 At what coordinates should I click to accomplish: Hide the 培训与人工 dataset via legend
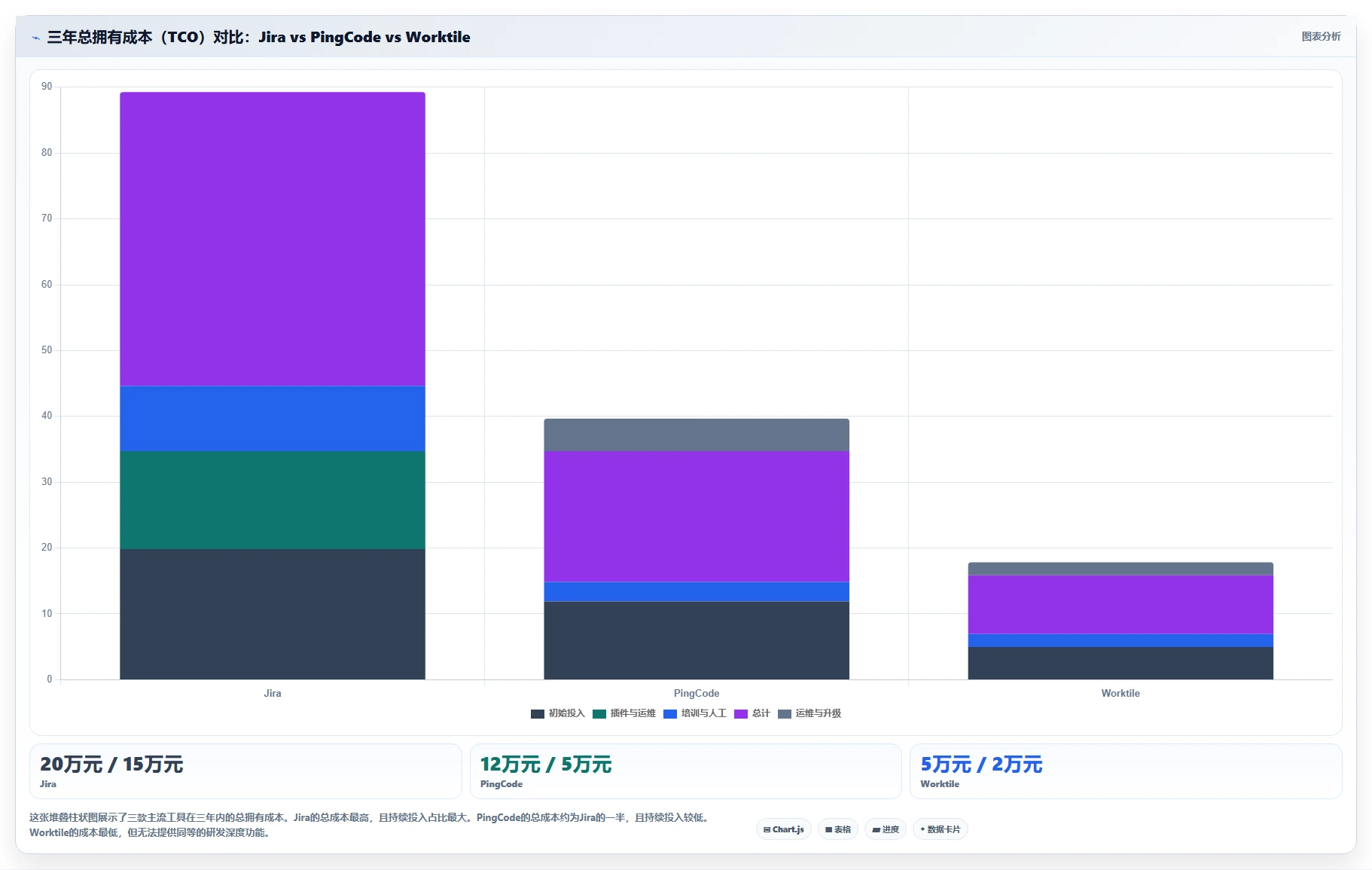(695, 713)
